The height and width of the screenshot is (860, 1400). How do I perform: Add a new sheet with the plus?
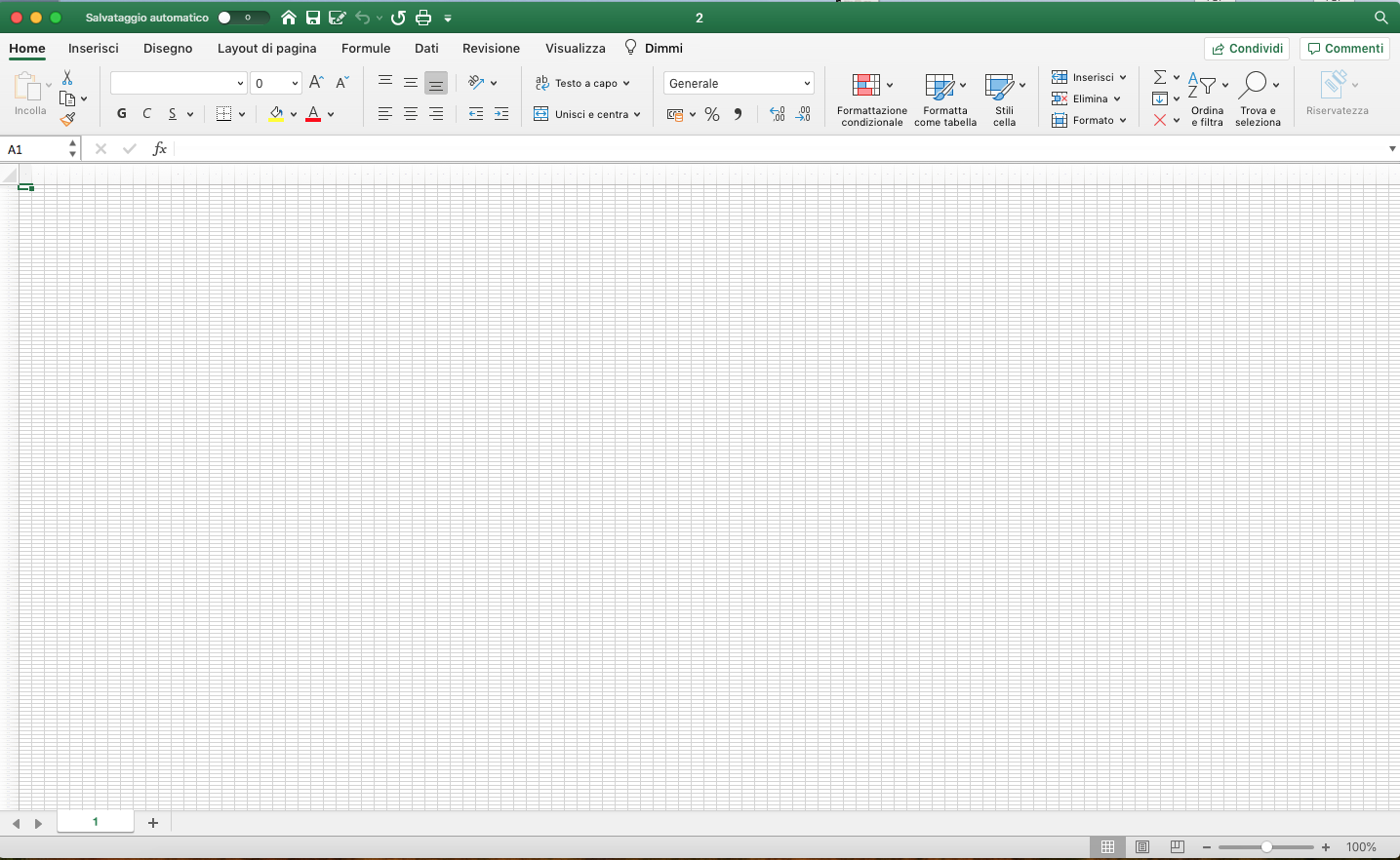[152, 823]
